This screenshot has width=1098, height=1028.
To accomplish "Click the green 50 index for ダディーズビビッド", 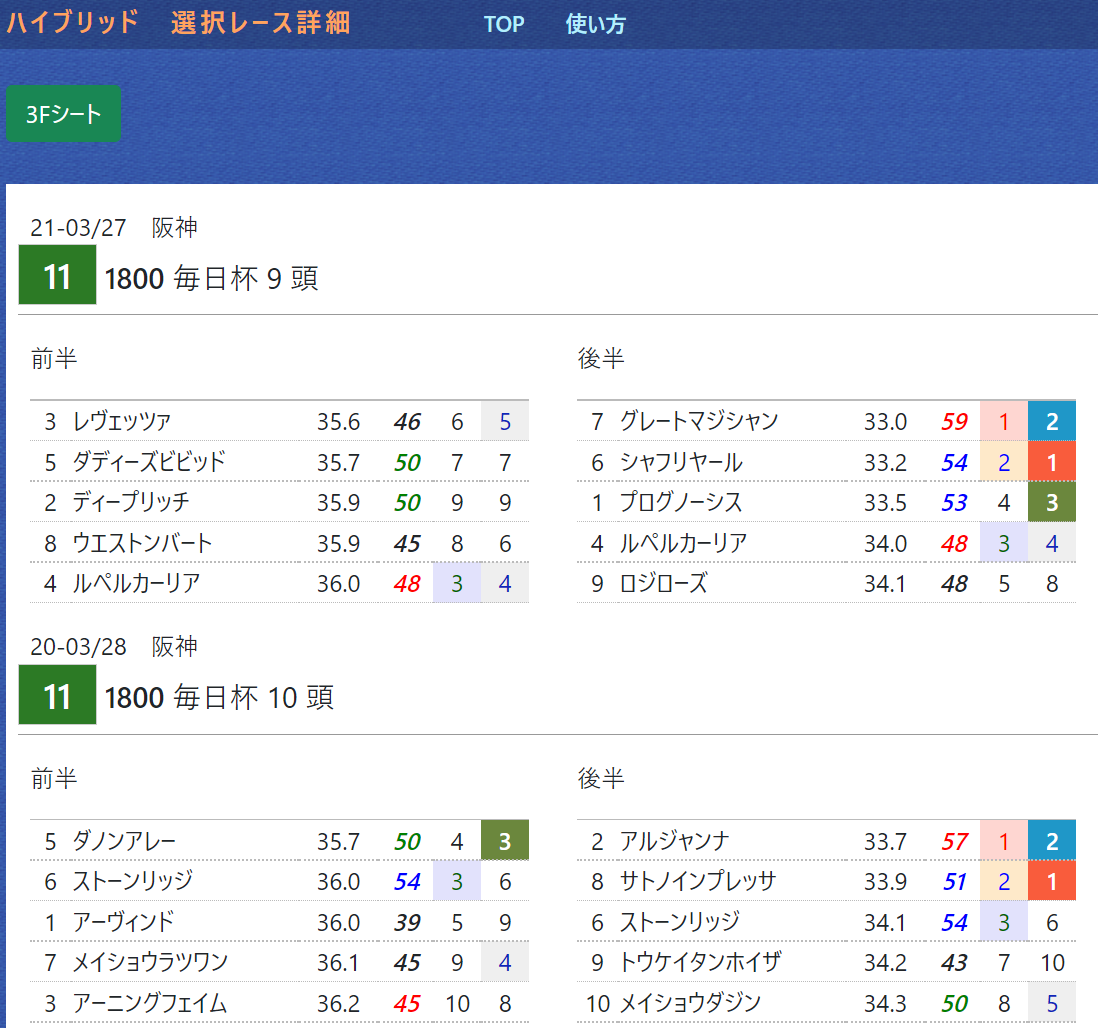I will (407, 462).
